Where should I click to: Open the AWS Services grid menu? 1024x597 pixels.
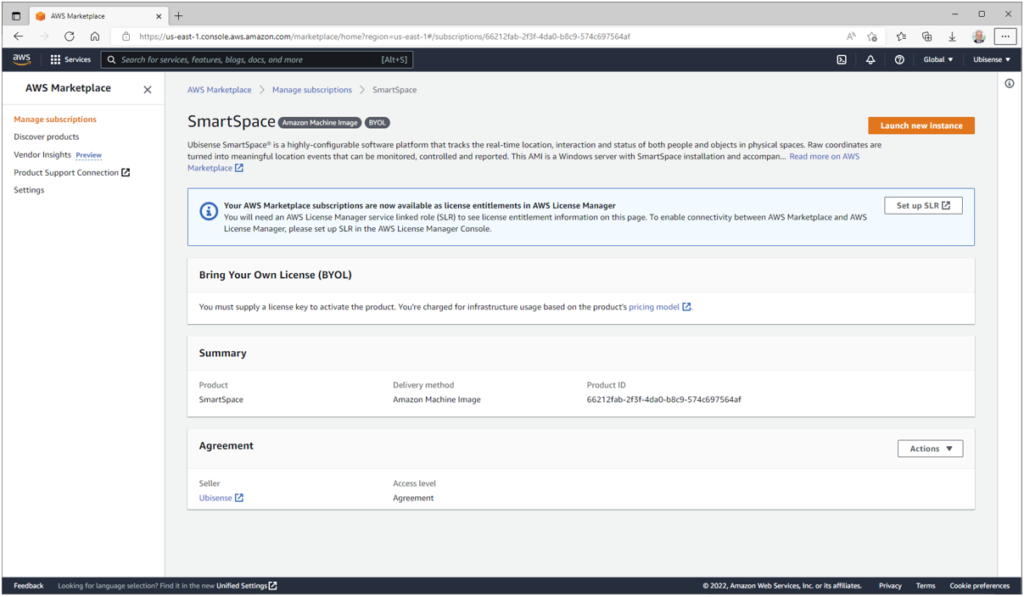click(x=71, y=59)
